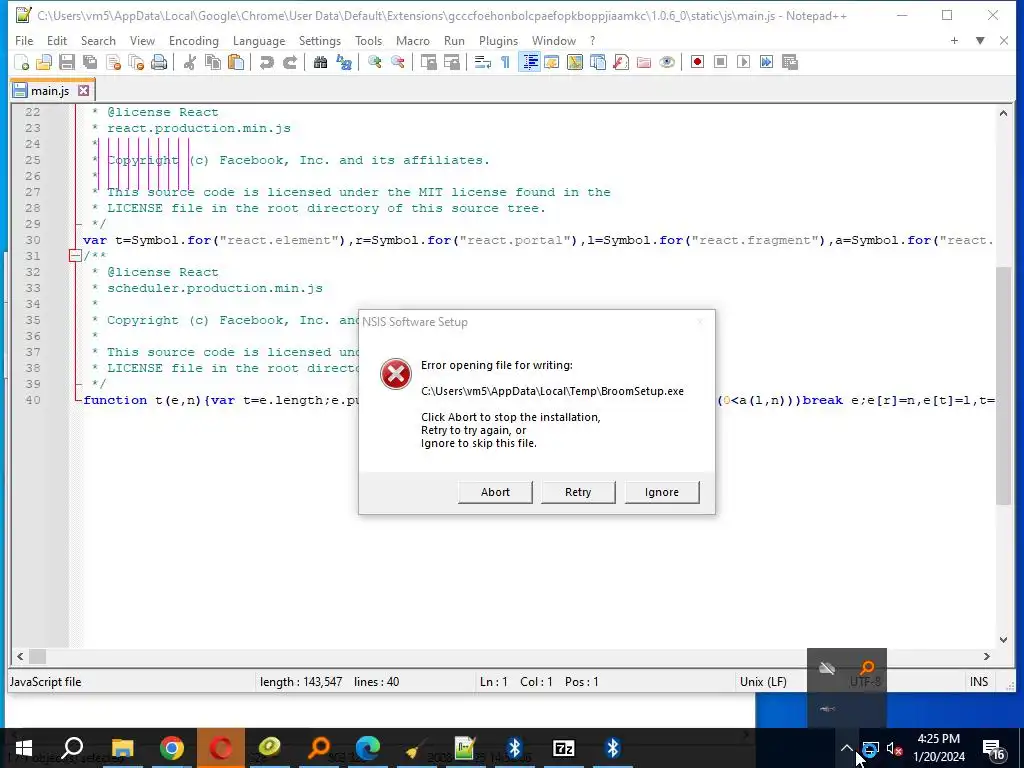Open the User Defined Language icon
The width and height of the screenshot is (1024, 768).
pyautogui.click(x=551, y=62)
